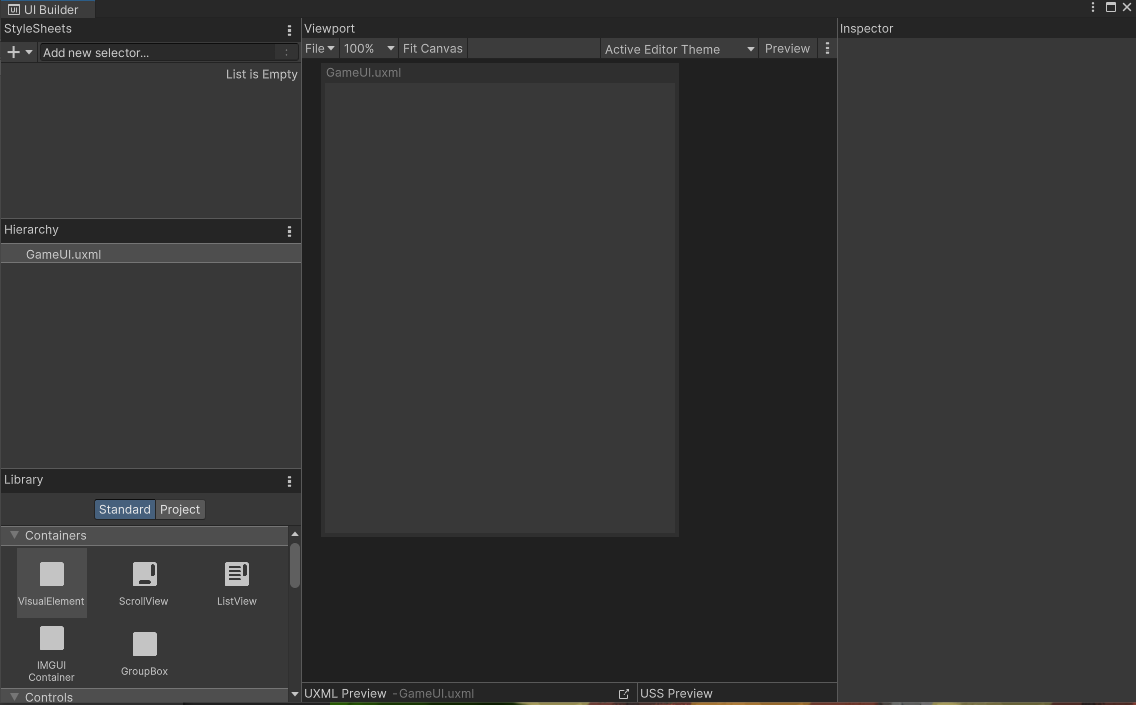Open UXML Preview in external editor
Screen dimensions: 1136x705
624,693
